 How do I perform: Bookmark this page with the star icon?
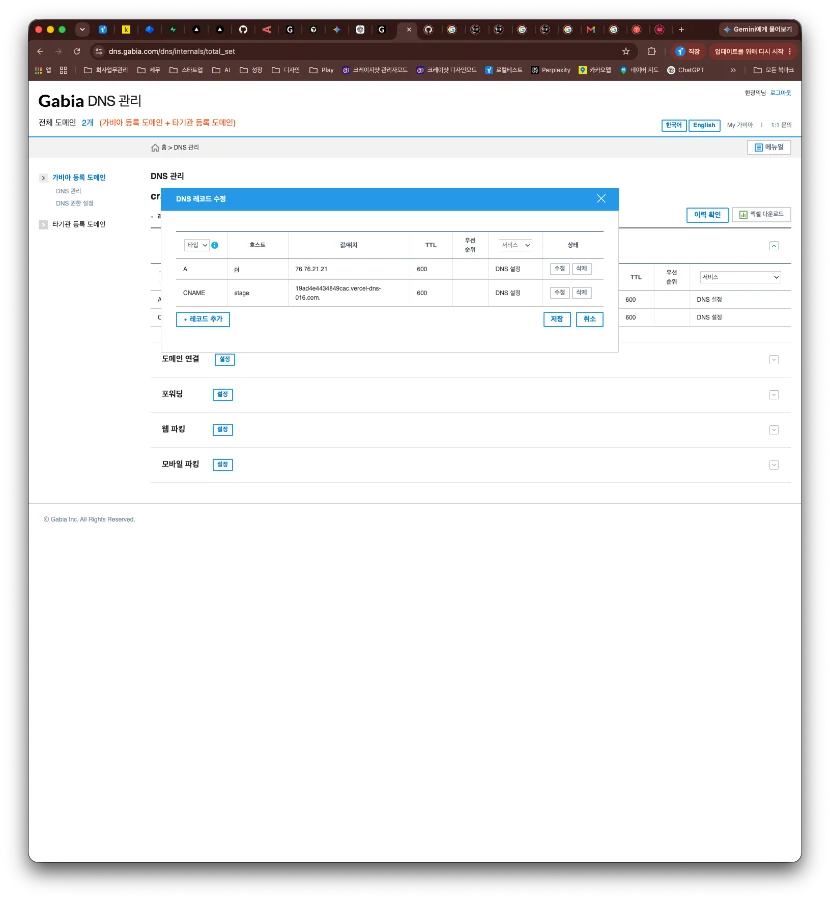click(626, 52)
